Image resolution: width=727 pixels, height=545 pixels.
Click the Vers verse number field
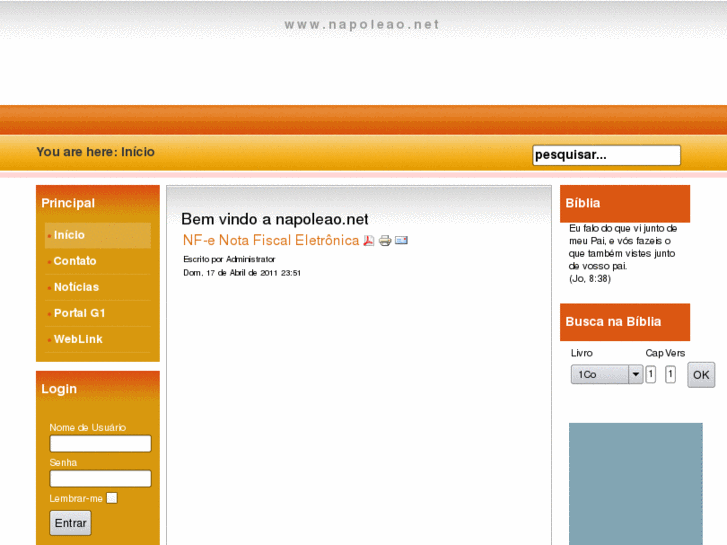tap(670, 374)
